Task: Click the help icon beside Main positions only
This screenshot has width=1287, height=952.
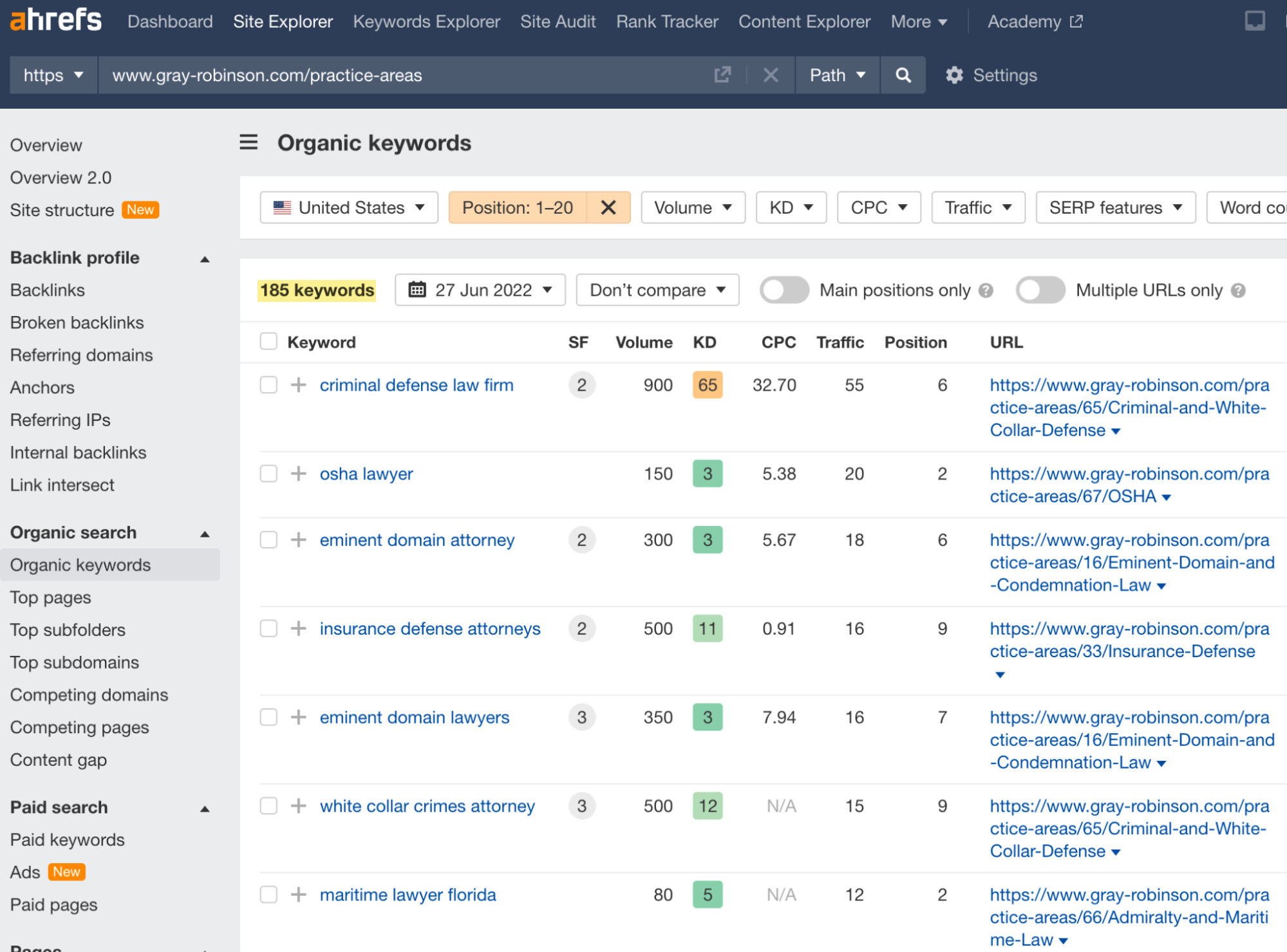Action: (x=986, y=290)
